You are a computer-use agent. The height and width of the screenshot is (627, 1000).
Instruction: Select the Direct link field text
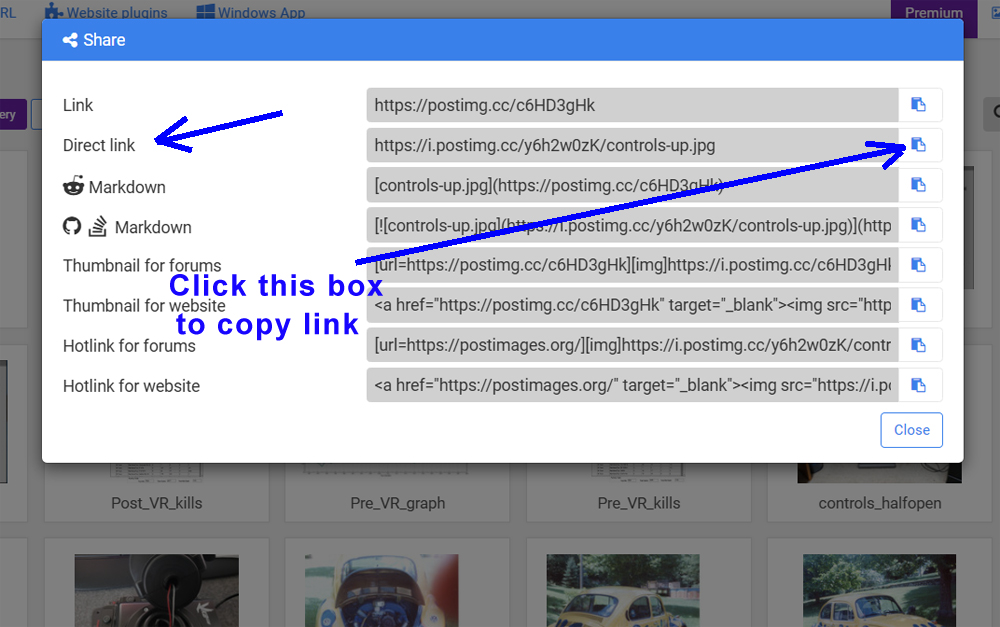click(x=633, y=145)
